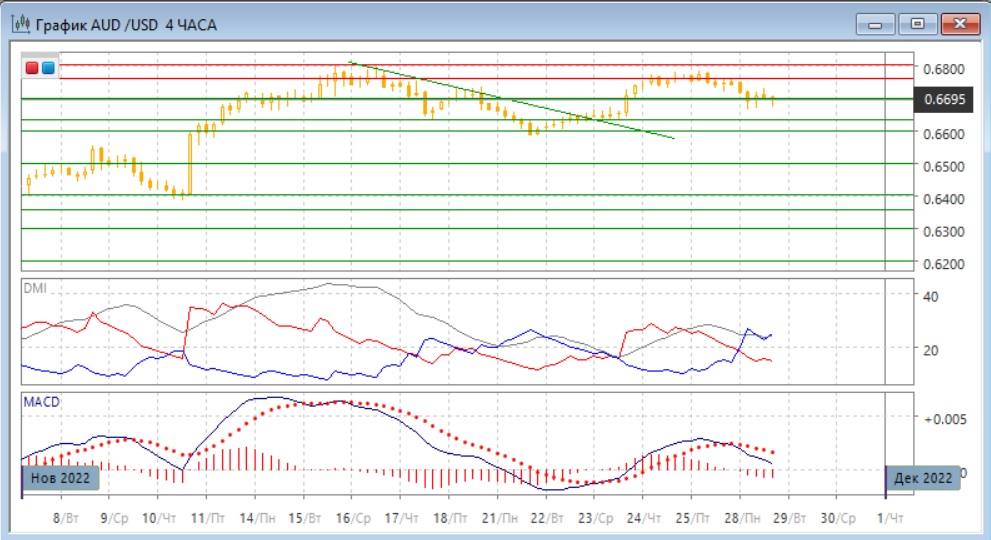
Task: Click the current price label 0.6695
Action: tap(944, 100)
